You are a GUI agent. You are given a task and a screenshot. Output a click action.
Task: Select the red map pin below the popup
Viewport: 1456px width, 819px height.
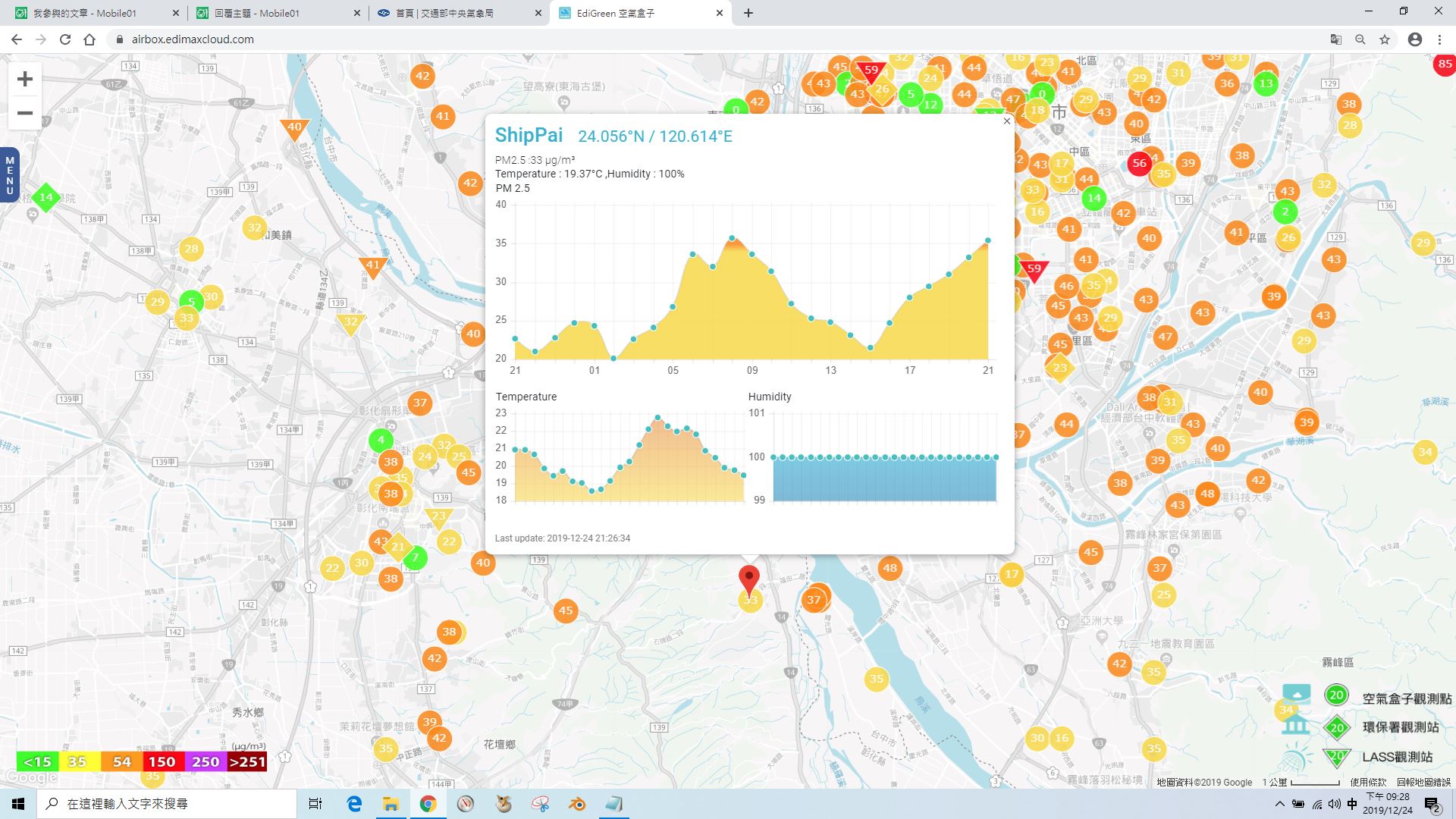pos(749,581)
